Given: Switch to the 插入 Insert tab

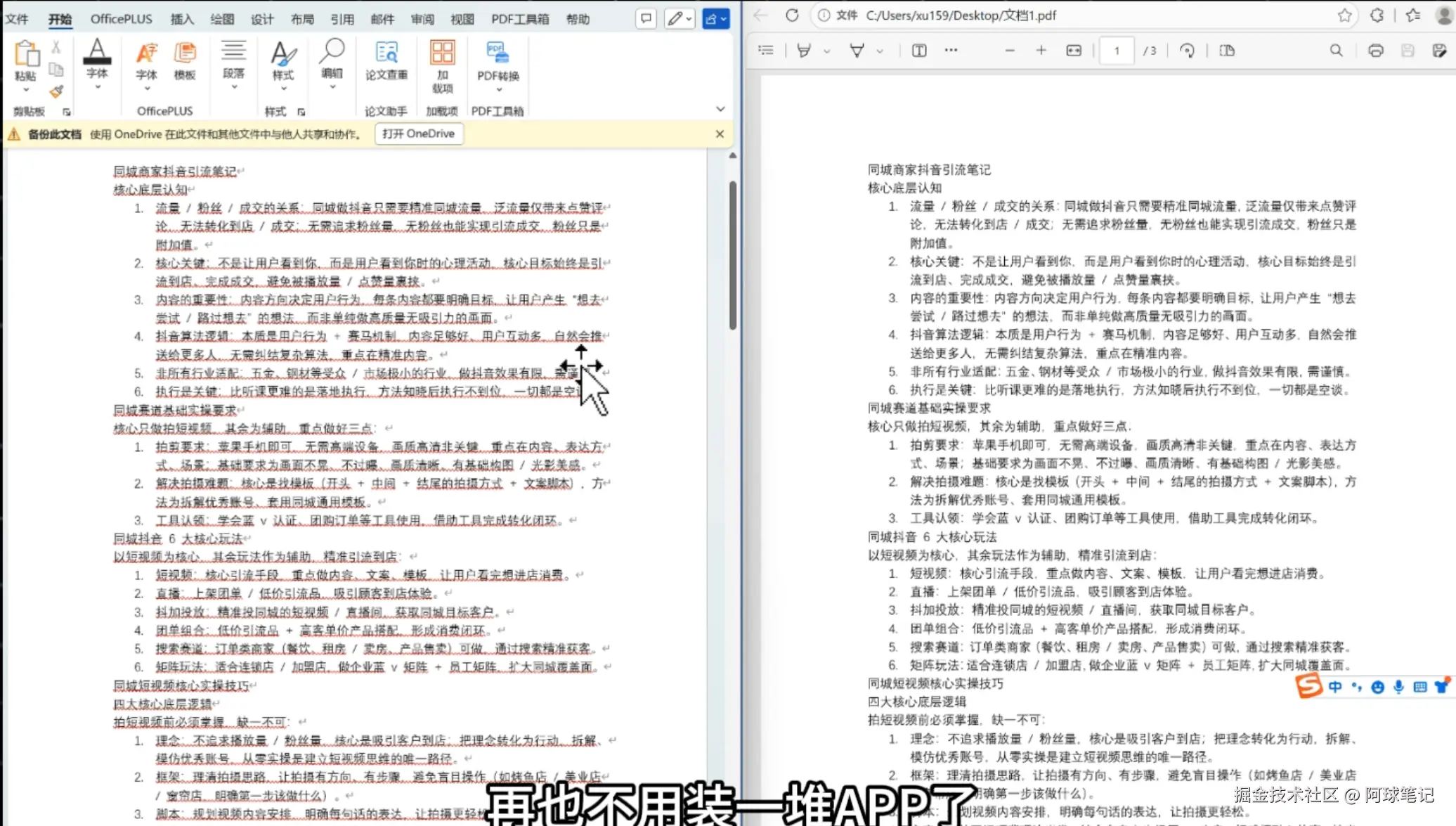Looking at the screenshot, I should (x=181, y=19).
